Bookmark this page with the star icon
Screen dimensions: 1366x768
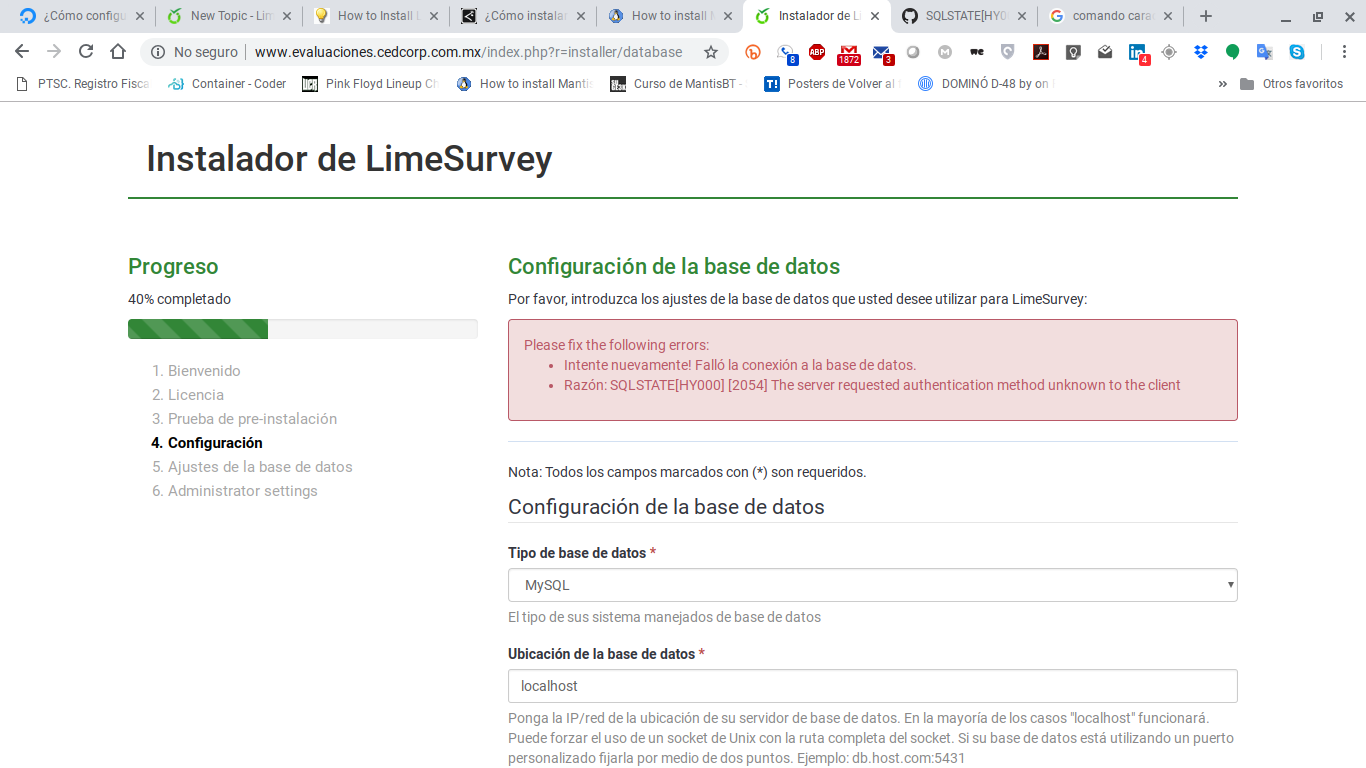pos(711,52)
